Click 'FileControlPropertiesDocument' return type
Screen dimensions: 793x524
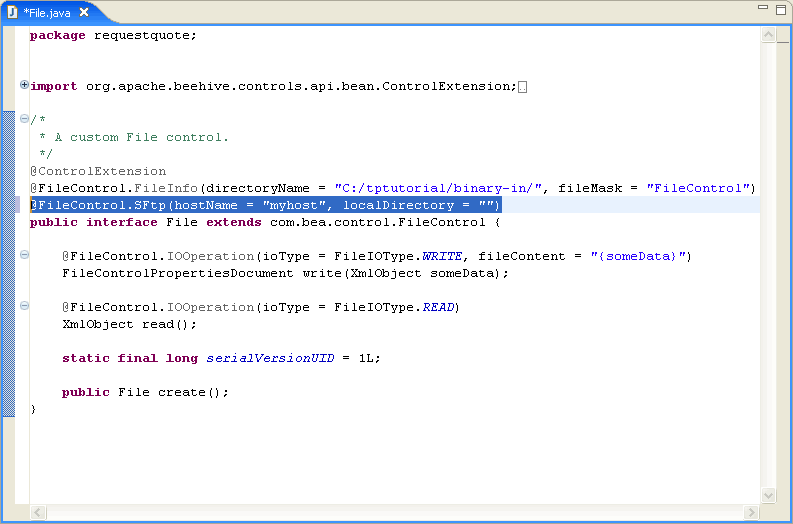(x=178, y=274)
